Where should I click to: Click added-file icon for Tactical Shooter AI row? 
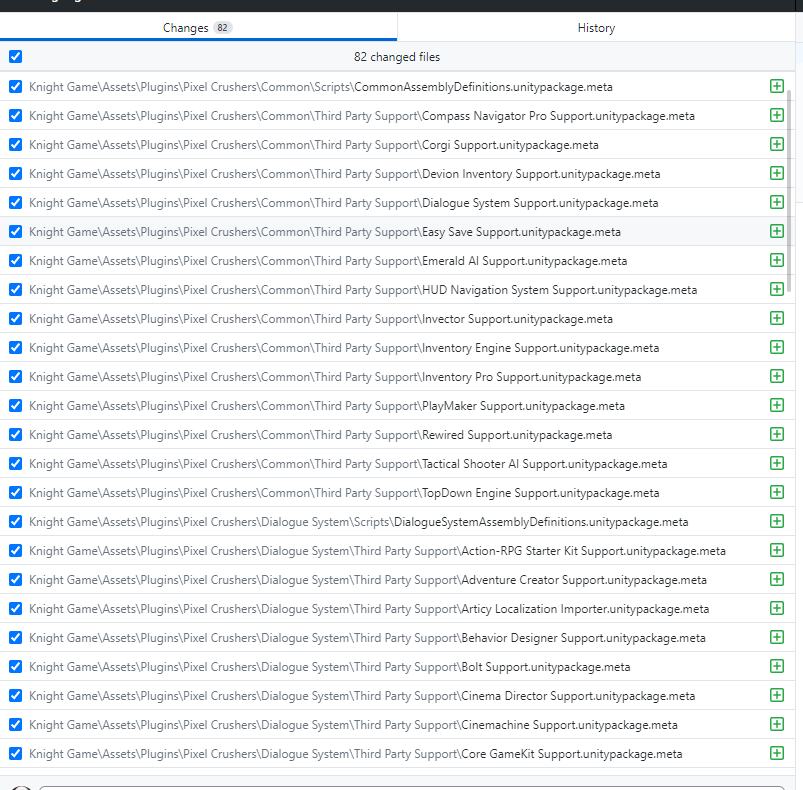click(777, 463)
